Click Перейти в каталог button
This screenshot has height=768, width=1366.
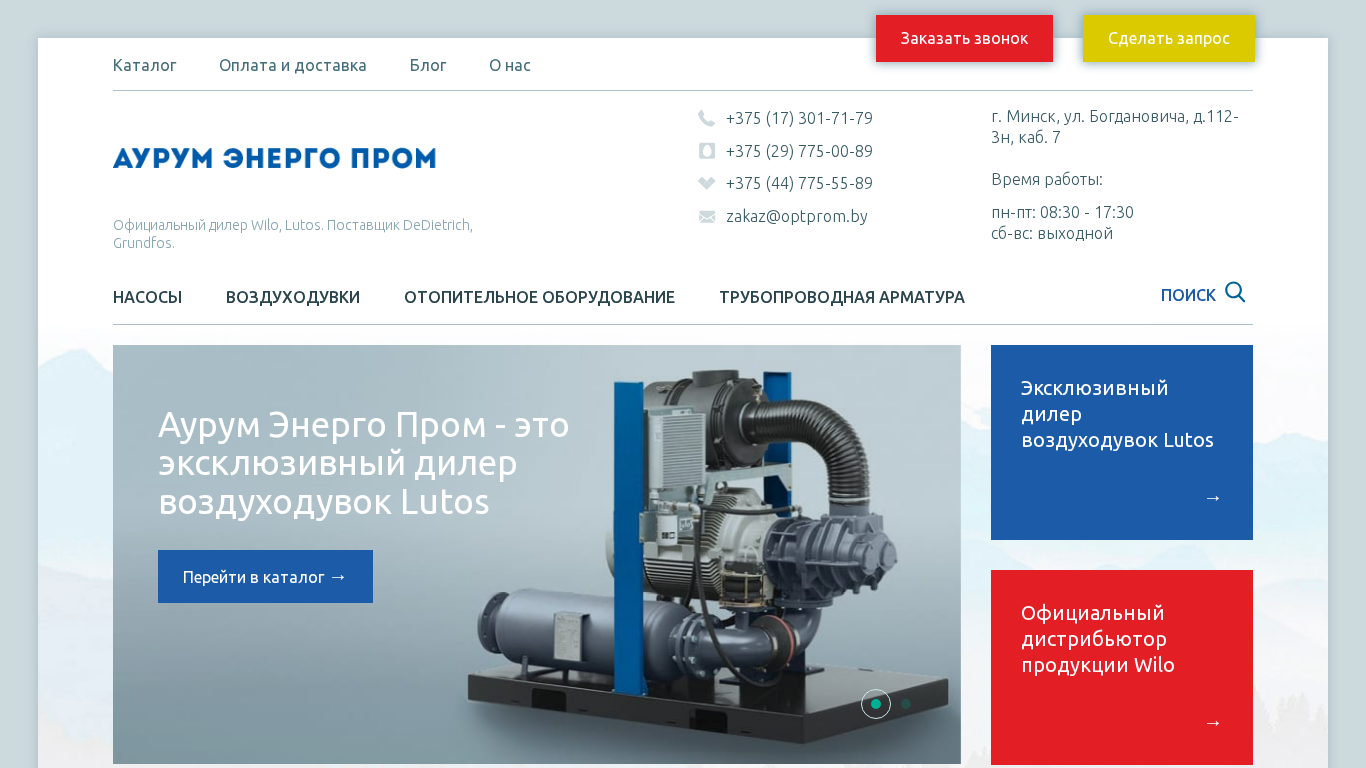[265, 577]
